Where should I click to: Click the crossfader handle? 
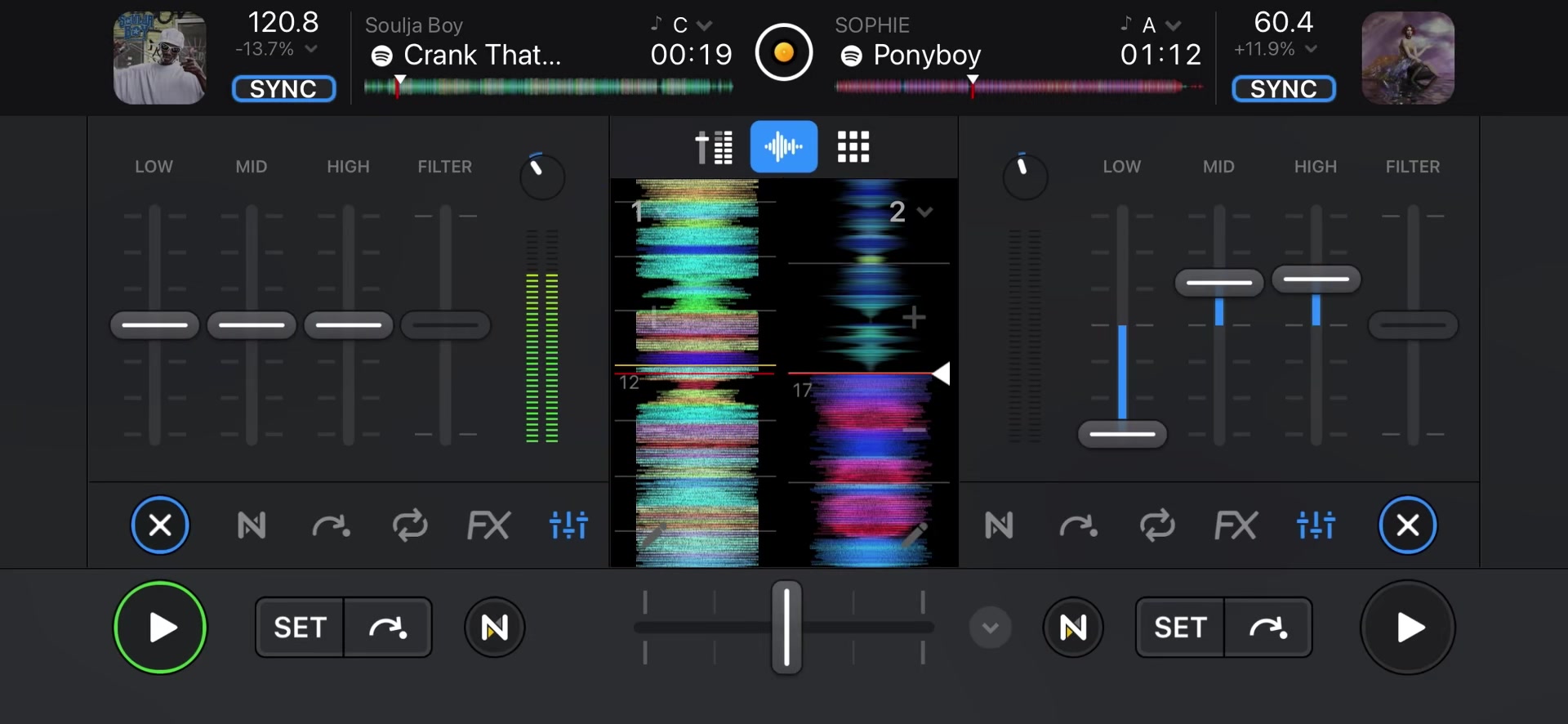click(786, 628)
